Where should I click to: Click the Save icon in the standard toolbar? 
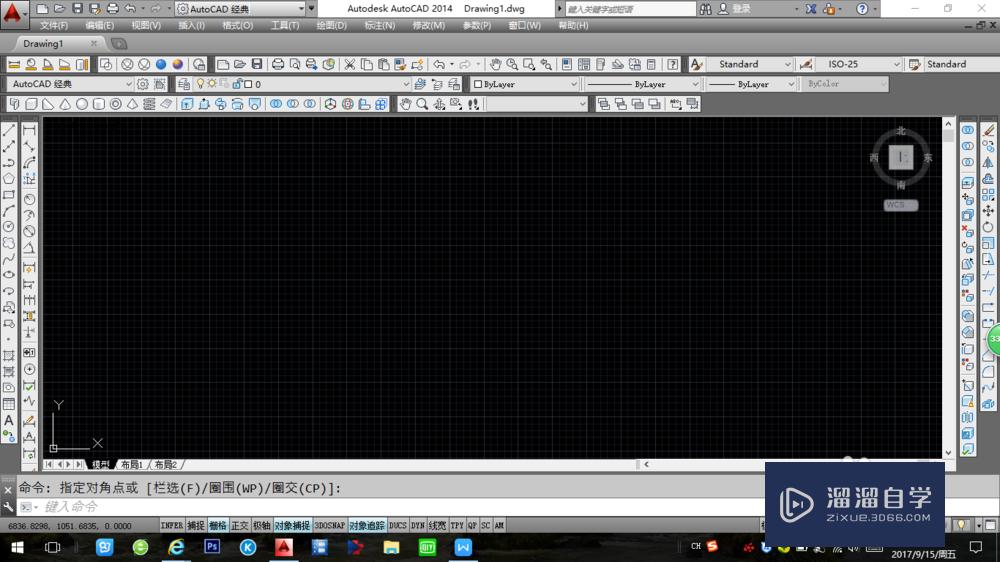(x=256, y=64)
